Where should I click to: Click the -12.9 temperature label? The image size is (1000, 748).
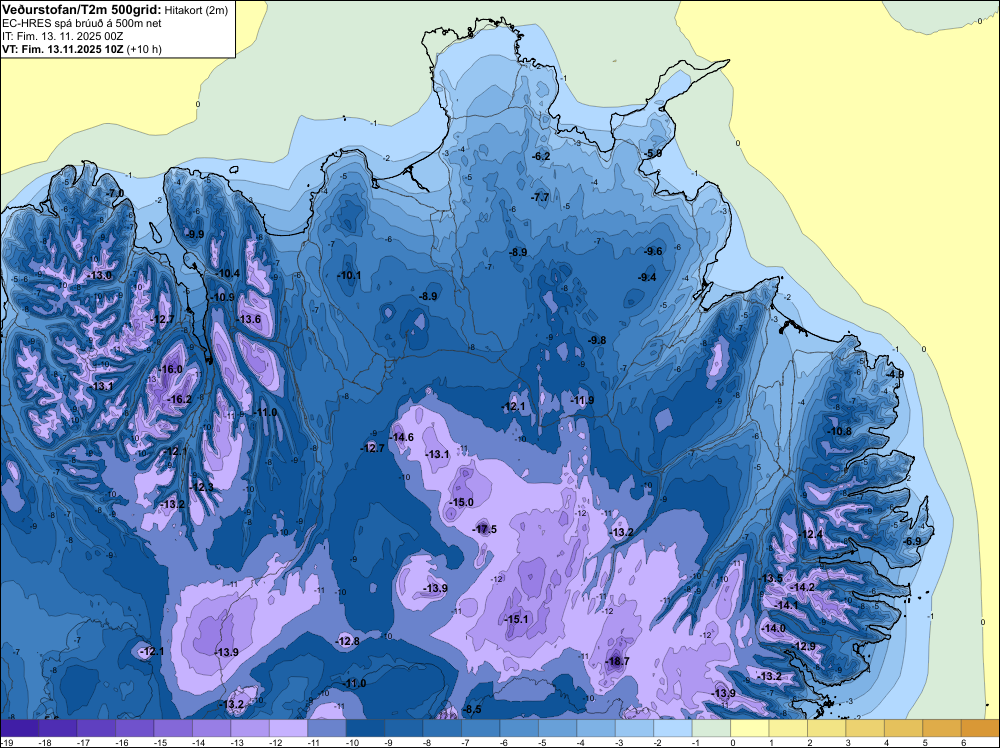pyautogui.click(x=804, y=647)
